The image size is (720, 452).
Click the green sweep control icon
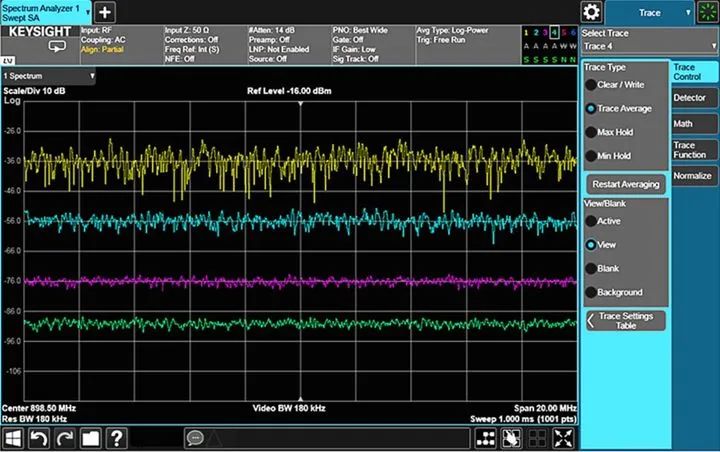coord(708,12)
